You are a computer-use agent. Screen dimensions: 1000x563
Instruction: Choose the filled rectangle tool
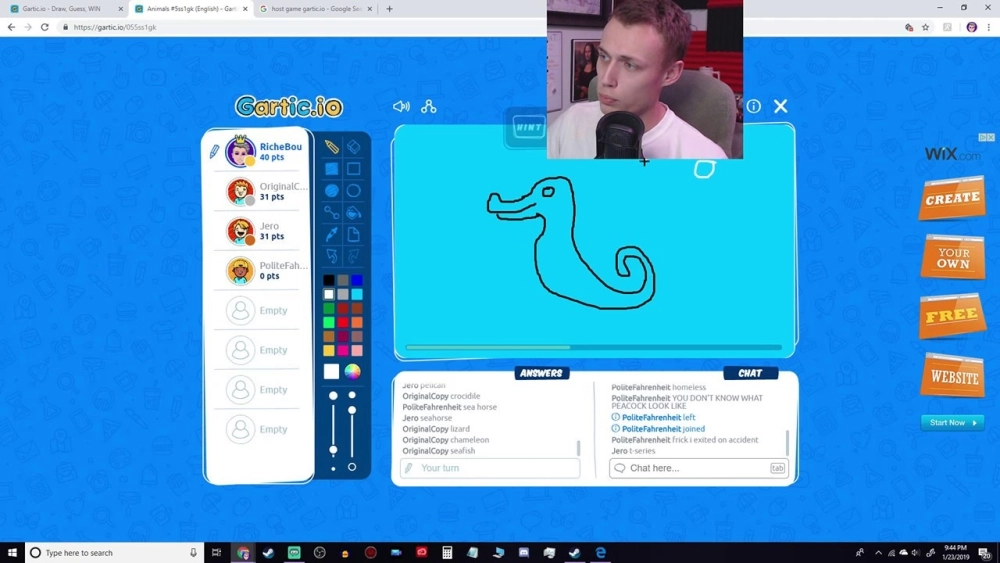[332, 169]
